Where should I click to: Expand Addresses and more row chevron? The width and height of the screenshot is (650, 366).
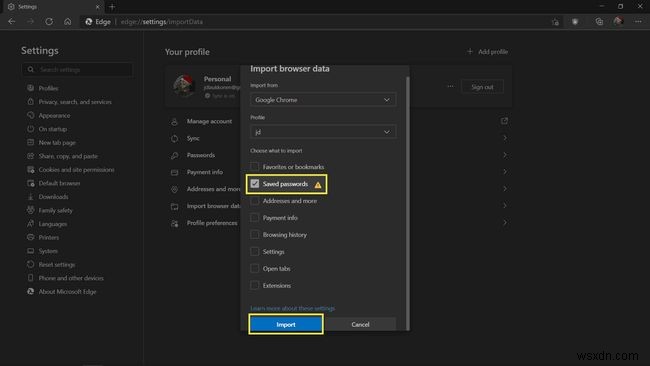point(504,189)
